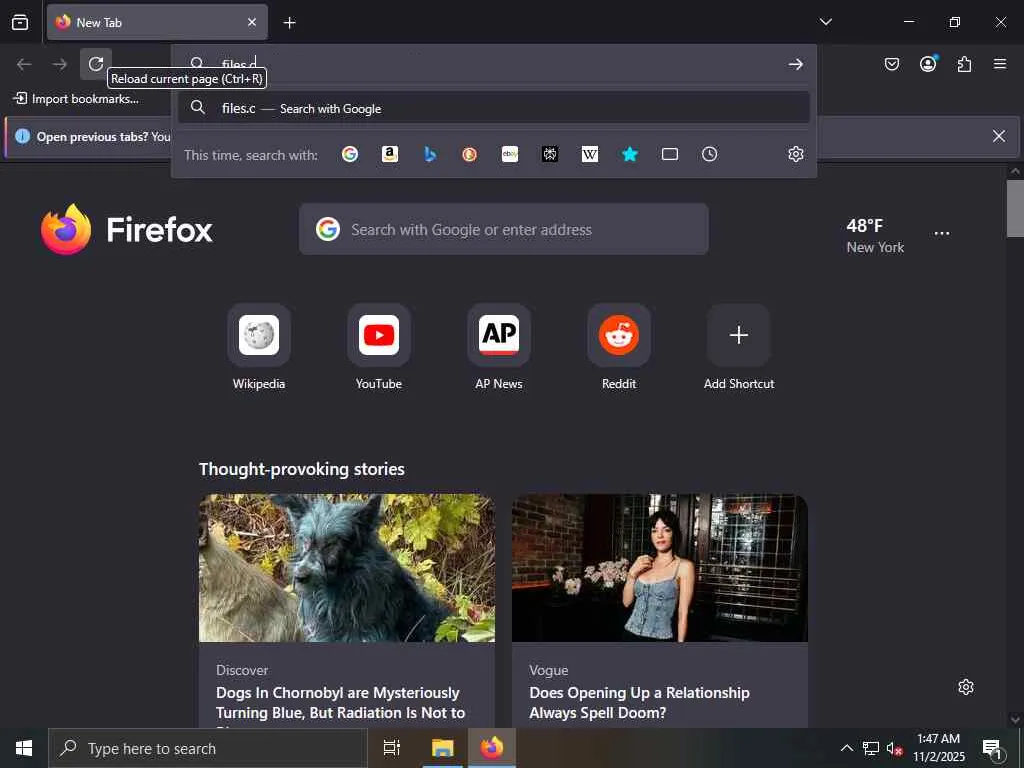Open the notification center icon
Screen dimensions: 1024x768
pyautogui.click(x=991, y=748)
